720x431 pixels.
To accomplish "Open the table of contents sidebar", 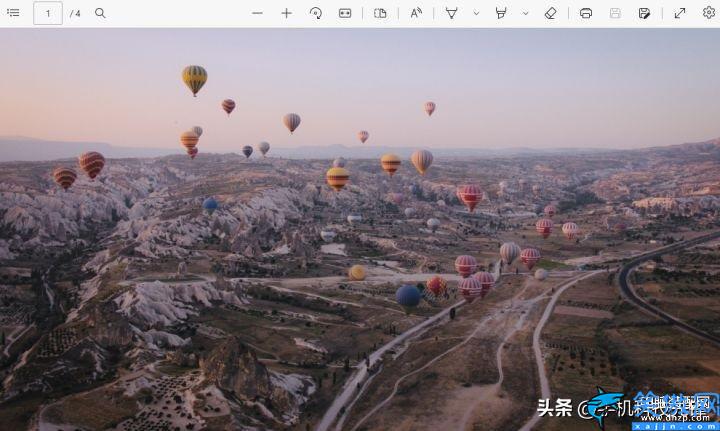I will [13, 13].
